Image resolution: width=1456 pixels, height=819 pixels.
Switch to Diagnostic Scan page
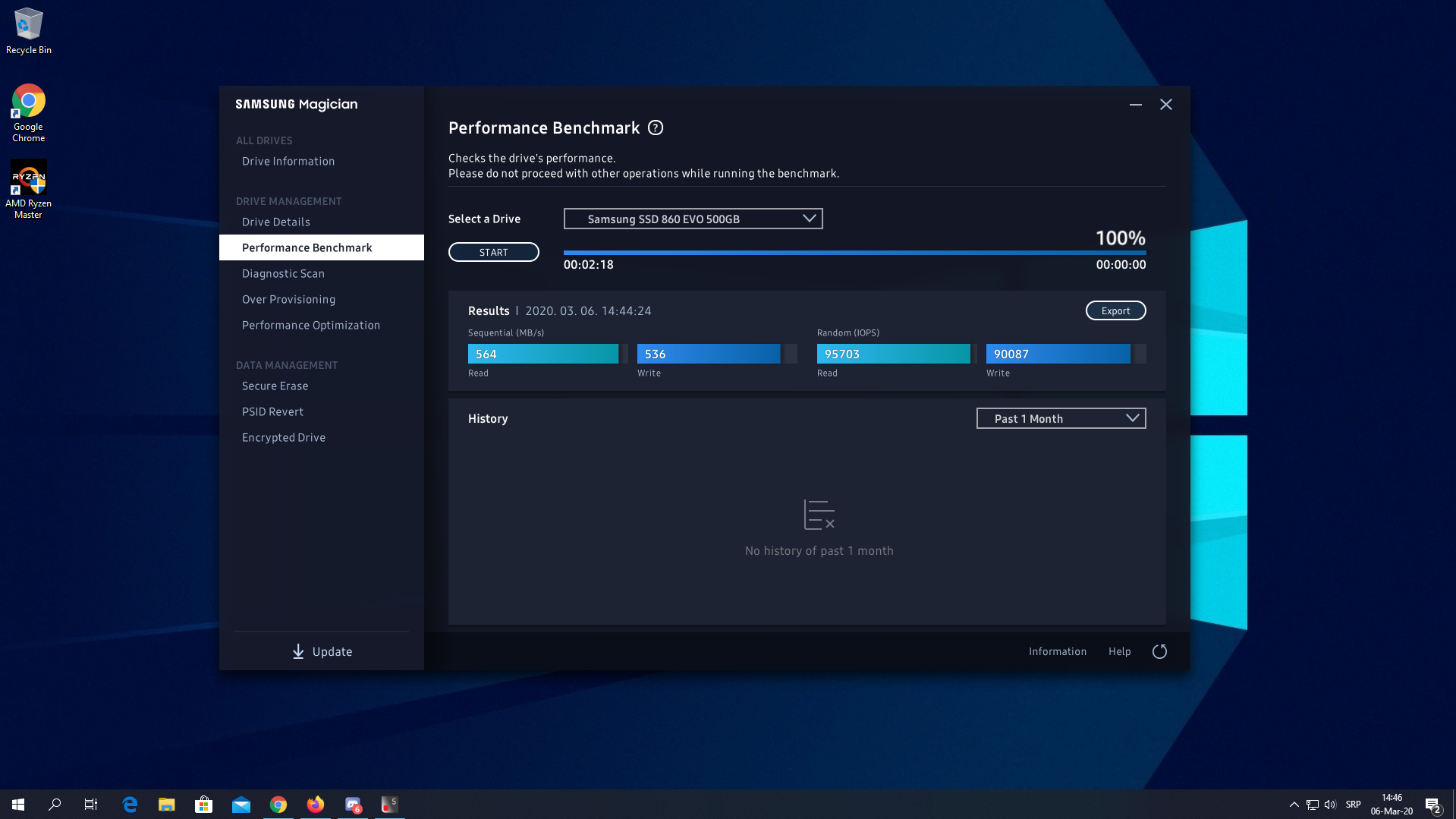(283, 273)
